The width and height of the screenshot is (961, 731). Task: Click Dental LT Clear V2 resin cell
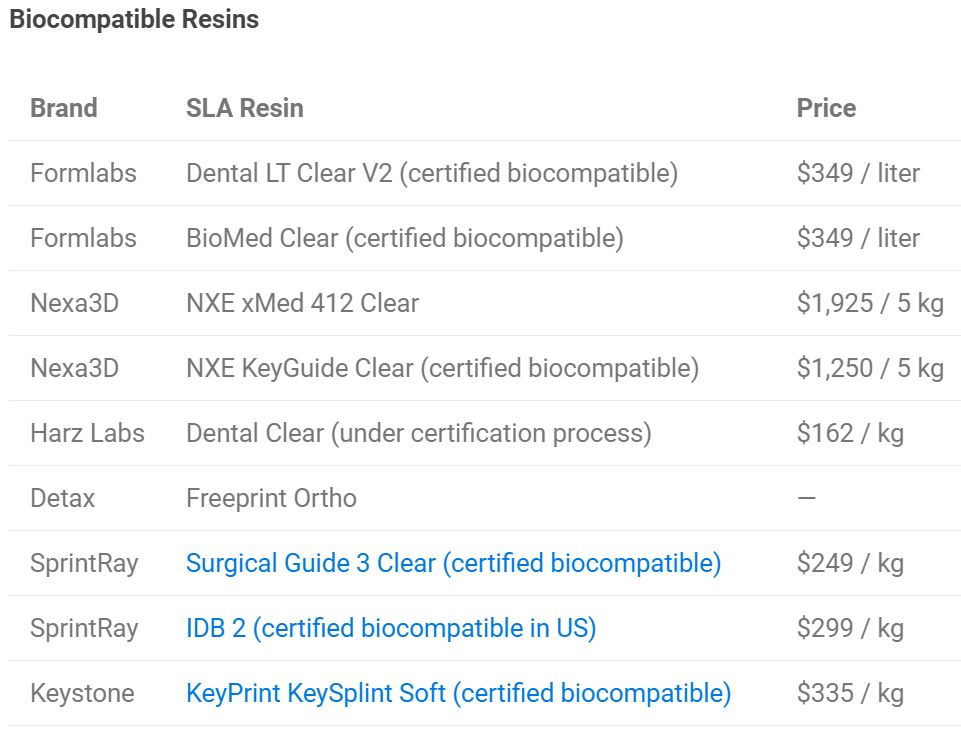pos(432,173)
